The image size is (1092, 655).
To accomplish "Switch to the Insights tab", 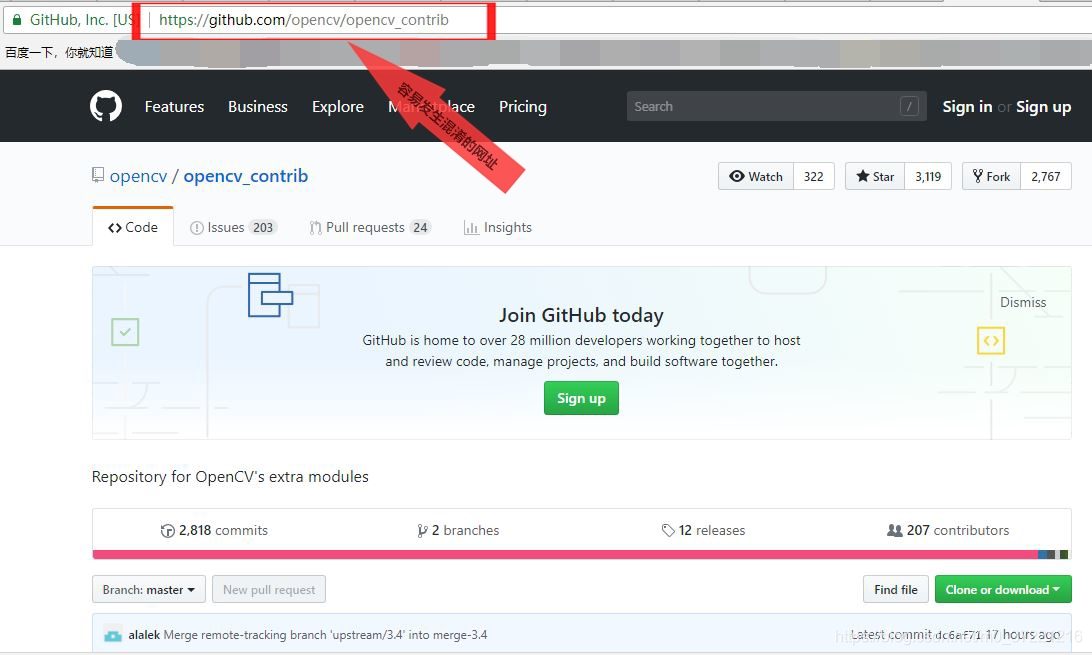I will coord(497,227).
